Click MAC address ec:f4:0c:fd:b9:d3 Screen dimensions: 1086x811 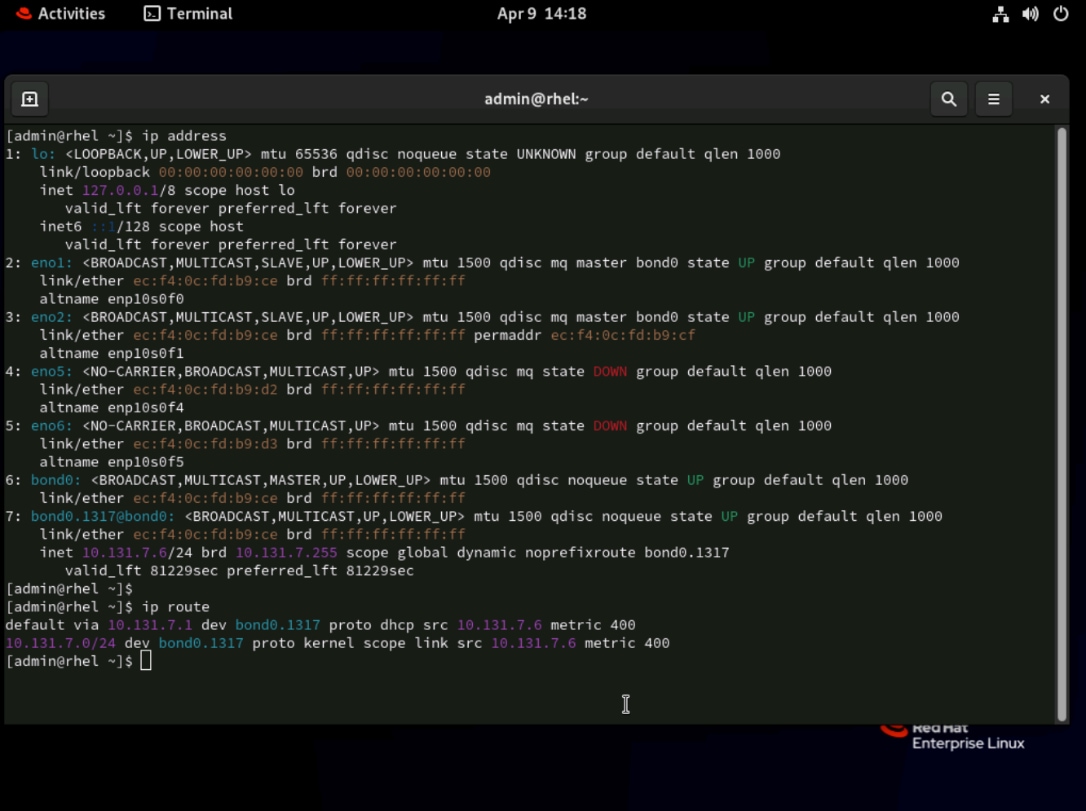click(x=205, y=443)
